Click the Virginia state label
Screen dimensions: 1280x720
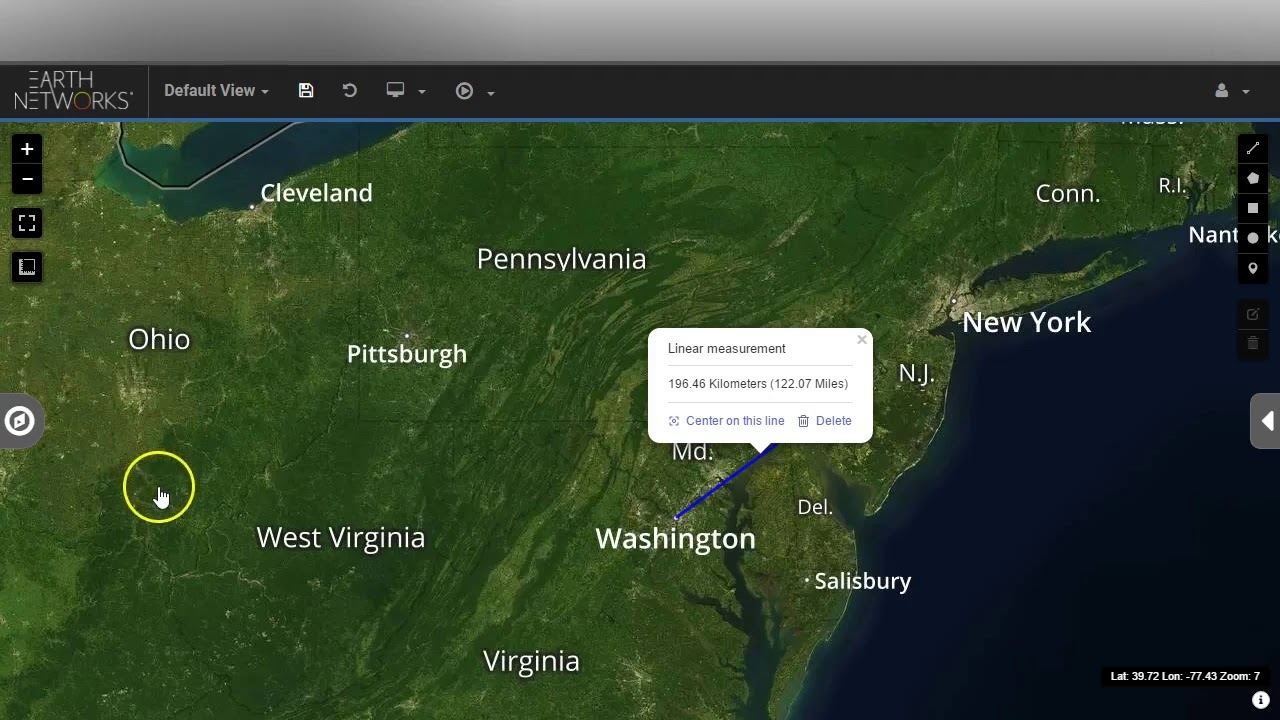point(531,661)
